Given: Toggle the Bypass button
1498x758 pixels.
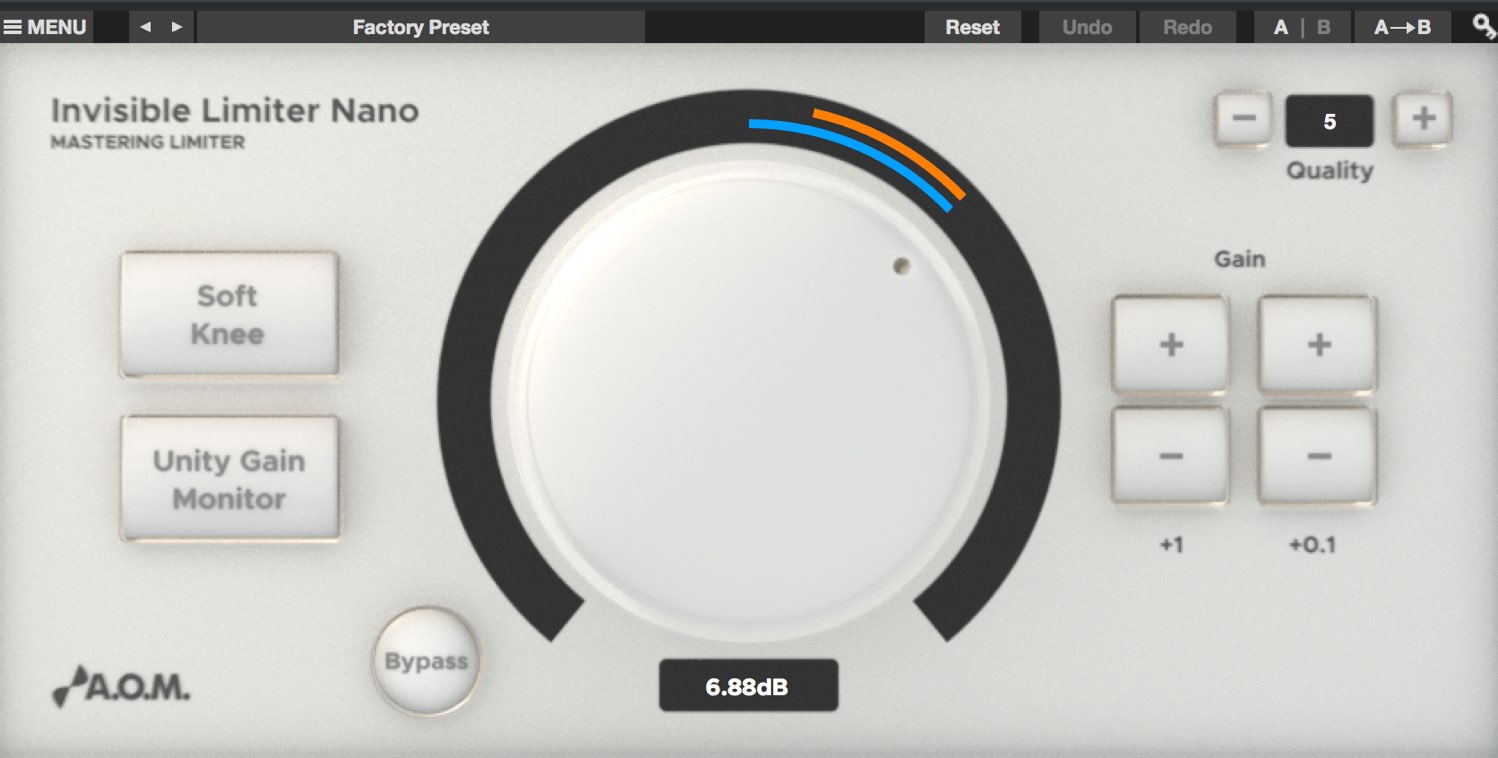Looking at the screenshot, I should [426, 662].
